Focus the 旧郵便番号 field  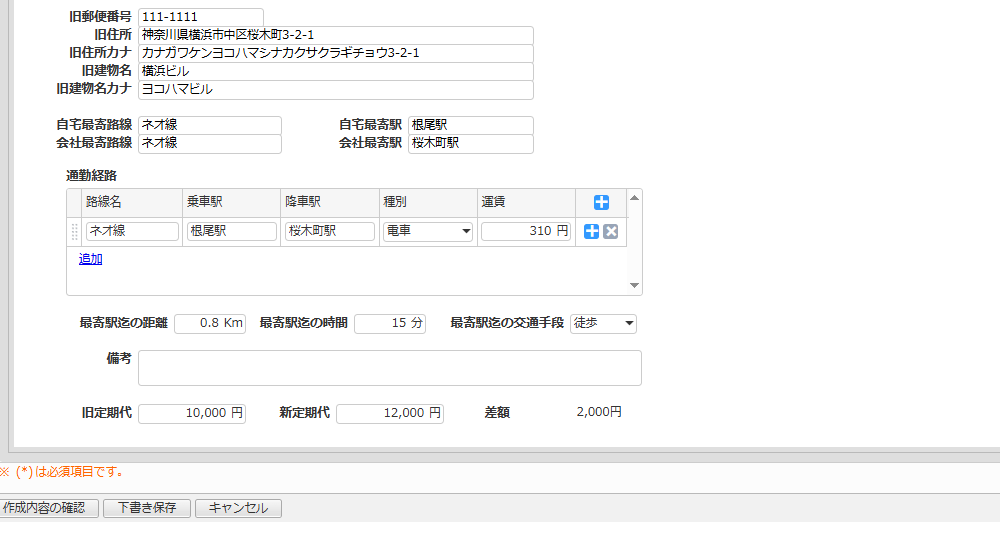(x=201, y=18)
